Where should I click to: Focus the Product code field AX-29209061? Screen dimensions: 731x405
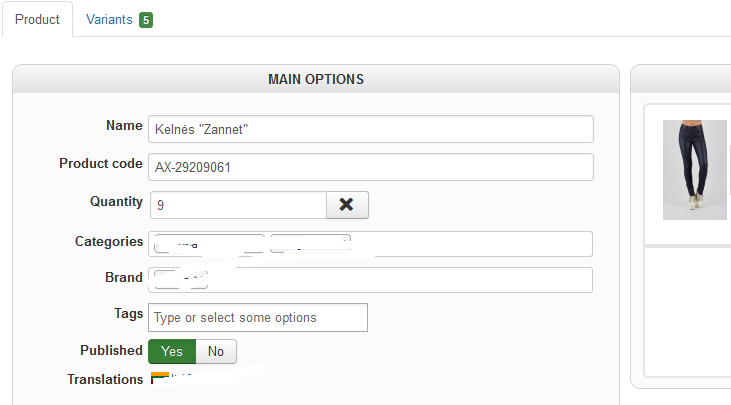pos(371,167)
